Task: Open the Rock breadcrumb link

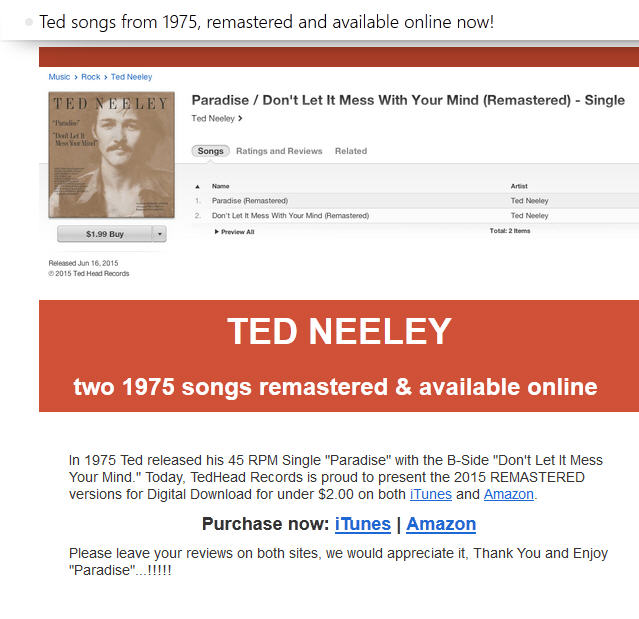Action: tap(91, 77)
